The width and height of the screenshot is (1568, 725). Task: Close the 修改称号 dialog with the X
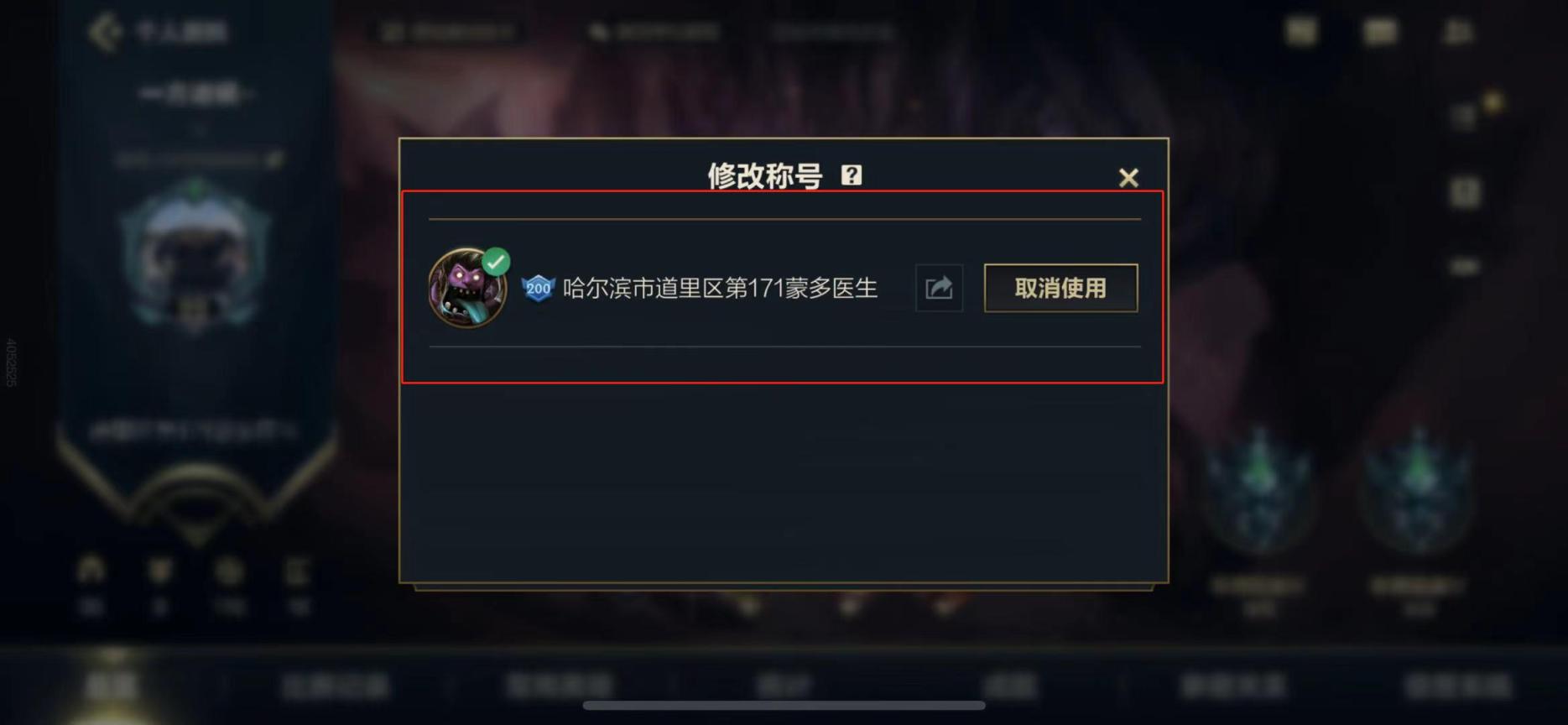(x=1128, y=177)
